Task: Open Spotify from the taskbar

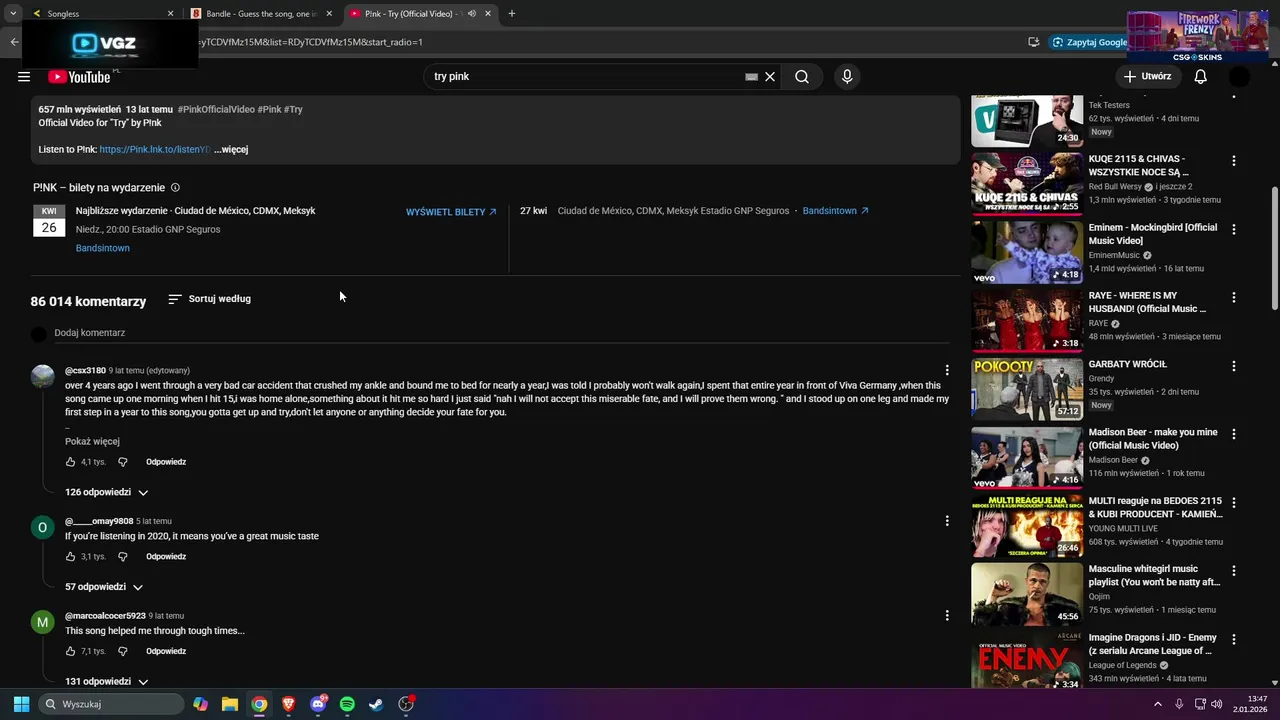Action: [x=347, y=704]
